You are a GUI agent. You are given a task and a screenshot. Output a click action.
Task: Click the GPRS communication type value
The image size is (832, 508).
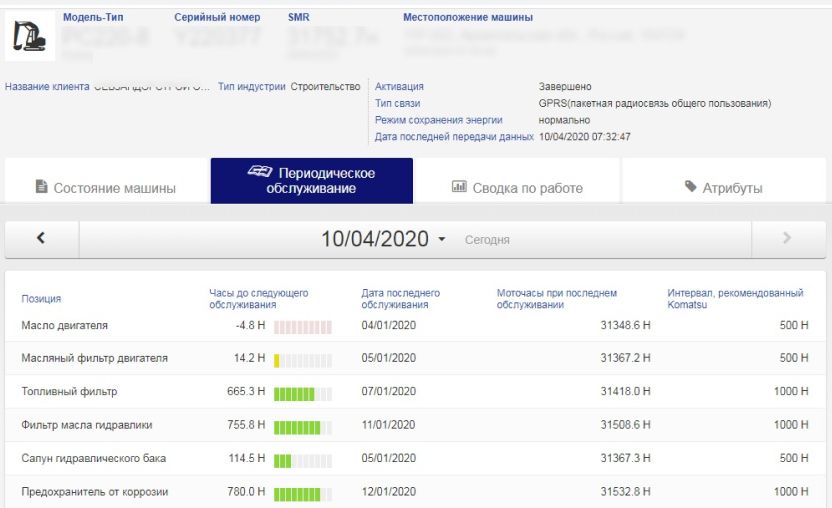pyautogui.click(x=655, y=104)
